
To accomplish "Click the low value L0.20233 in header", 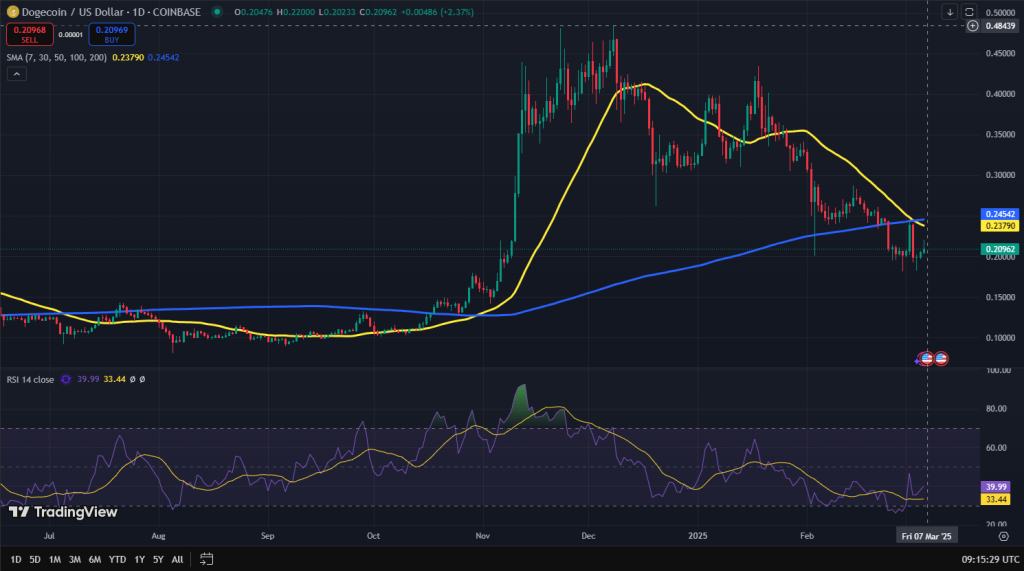I will [x=338, y=12].
